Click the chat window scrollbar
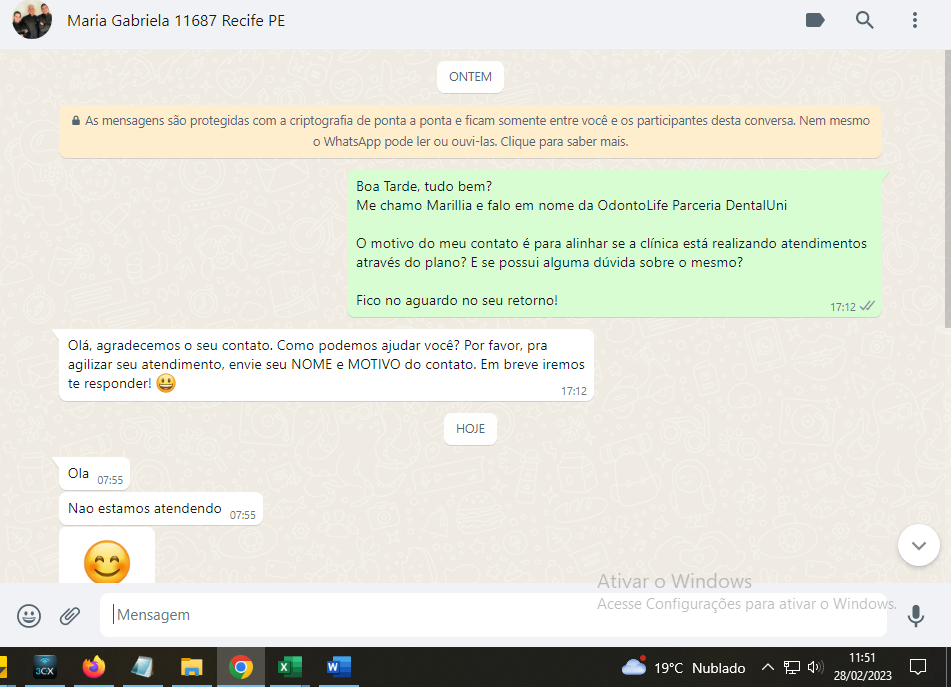 click(x=947, y=189)
